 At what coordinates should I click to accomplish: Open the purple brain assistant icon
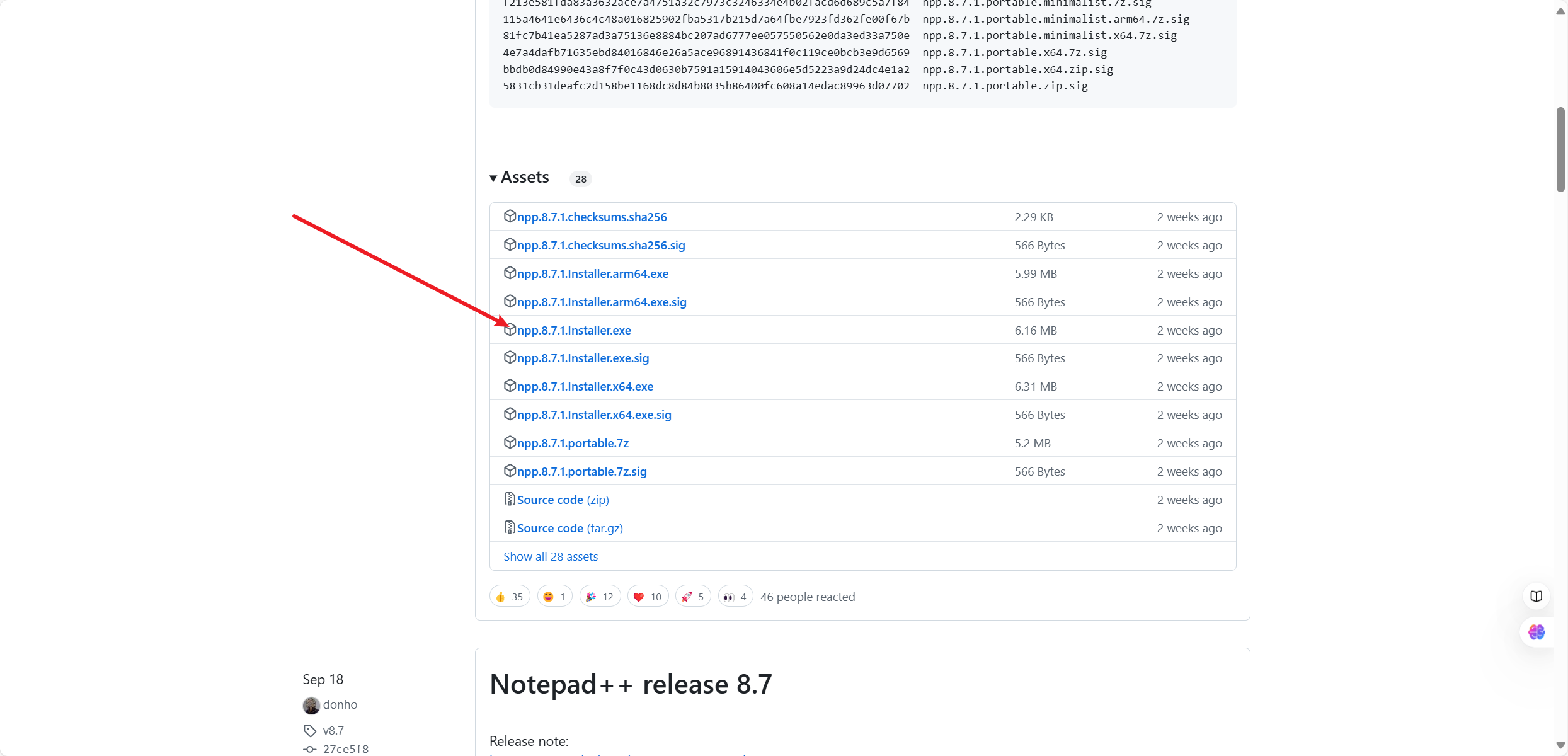(1536, 632)
